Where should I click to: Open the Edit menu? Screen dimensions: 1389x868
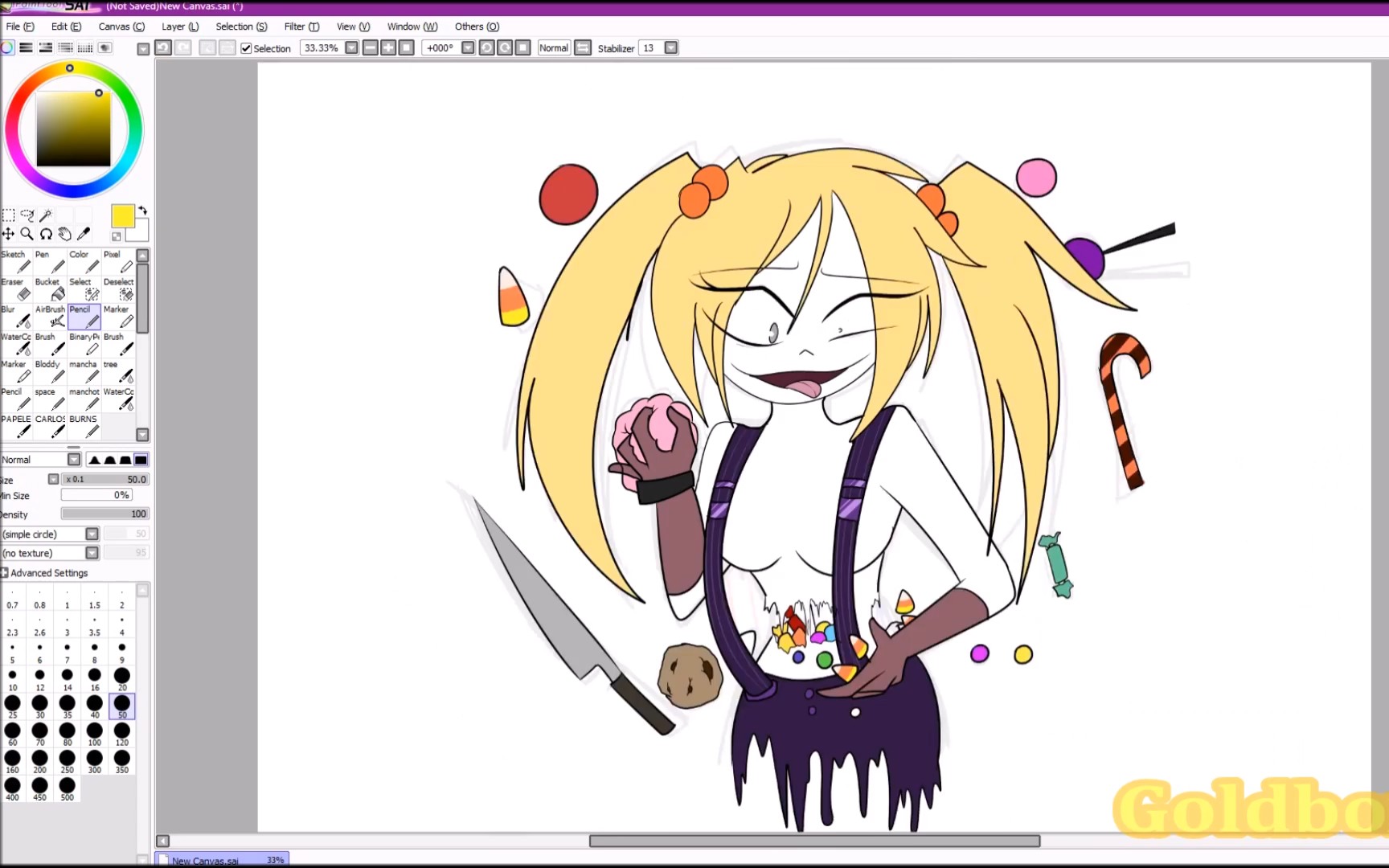[x=66, y=27]
